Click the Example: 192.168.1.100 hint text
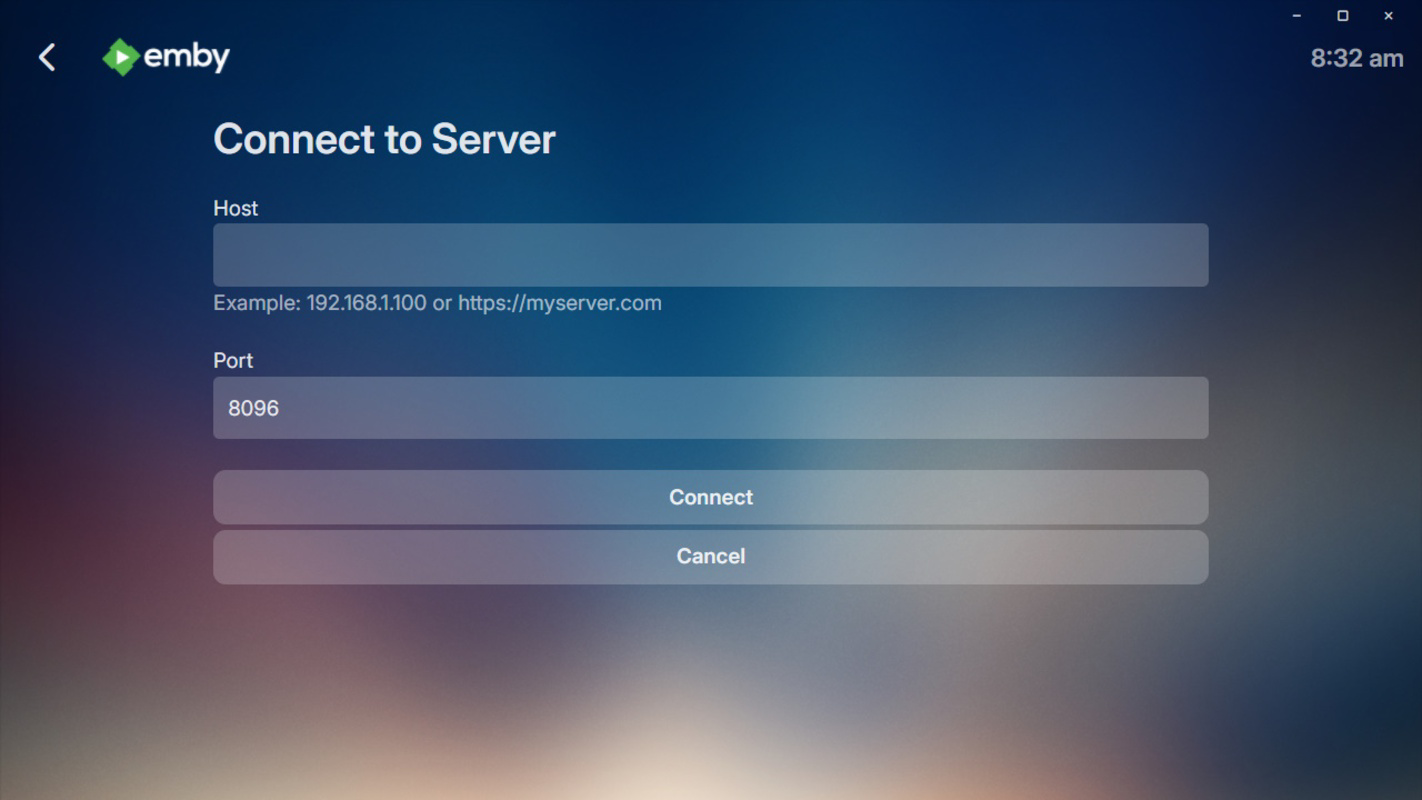This screenshot has height=800, width=1422. pyautogui.click(x=437, y=303)
